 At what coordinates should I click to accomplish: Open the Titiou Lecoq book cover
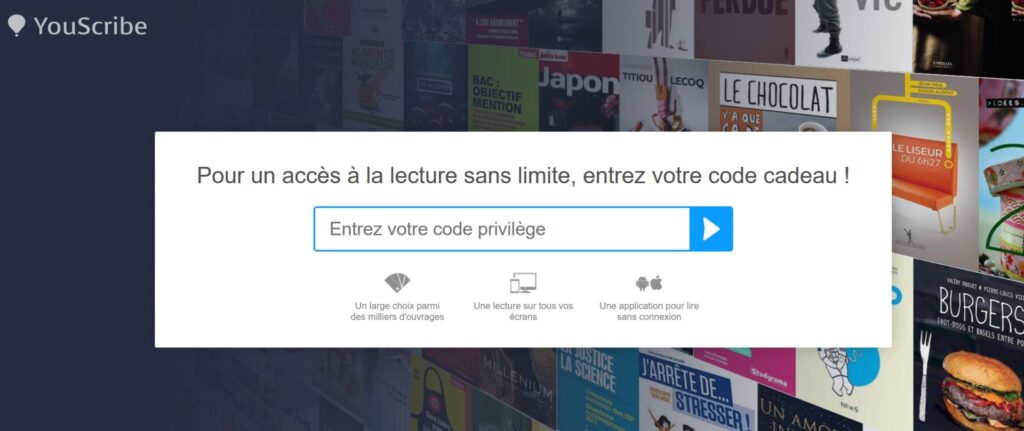[x=664, y=95]
